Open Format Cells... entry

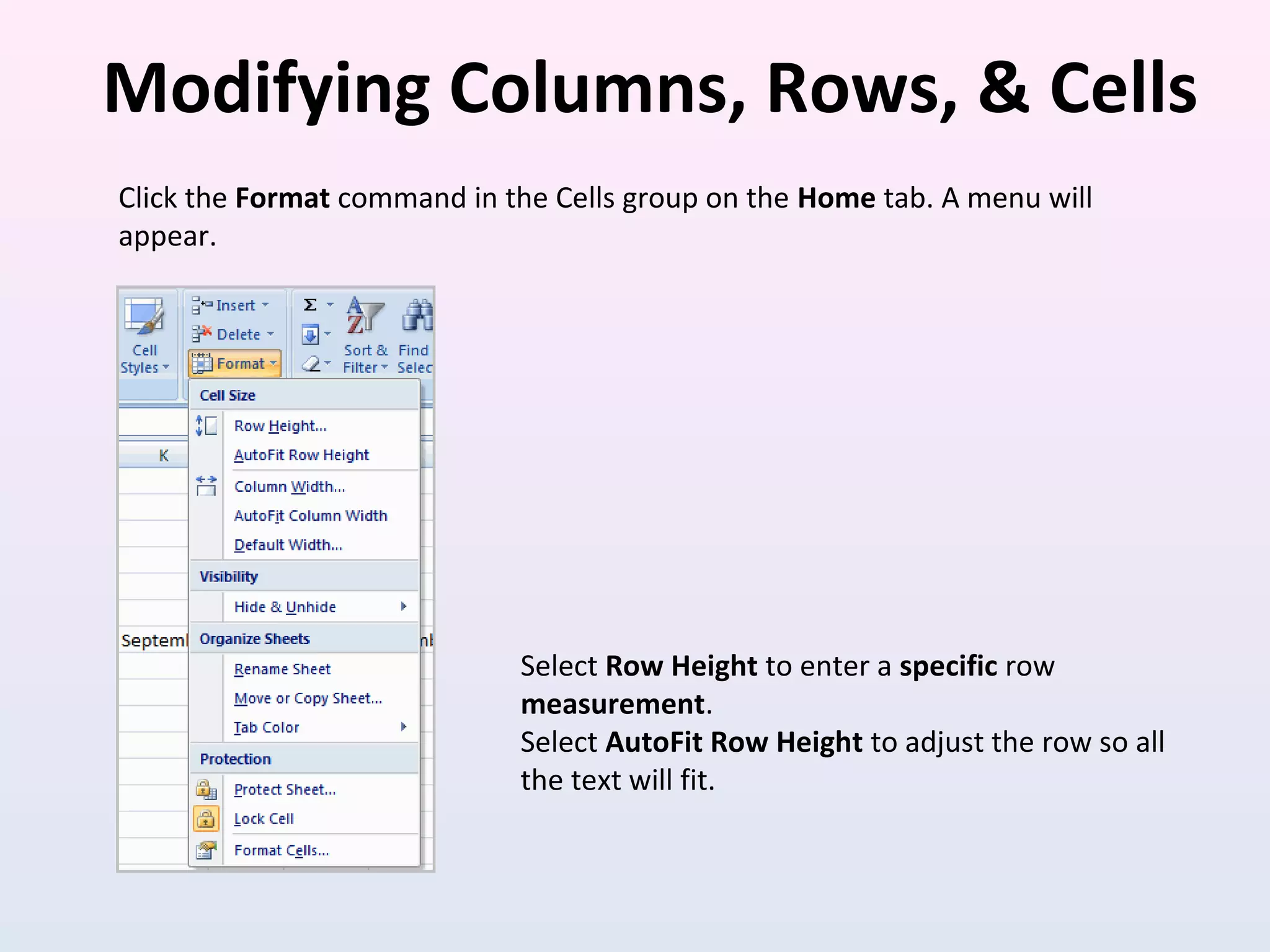304,850
